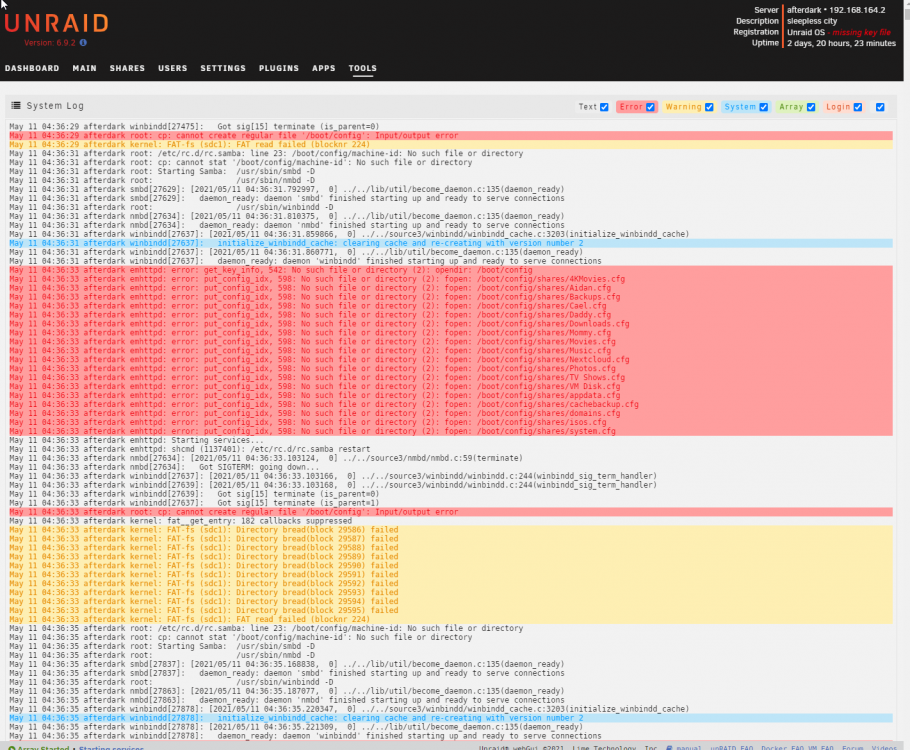Toggle the System filter checkbox
910x750 pixels.
(x=764, y=107)
